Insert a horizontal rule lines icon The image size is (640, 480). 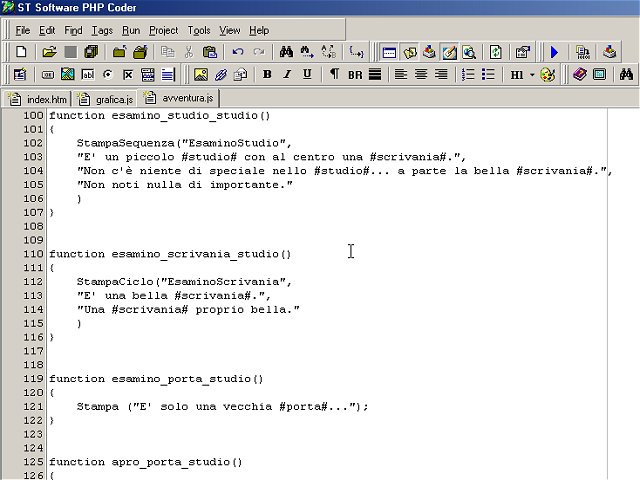pos(375,74)
